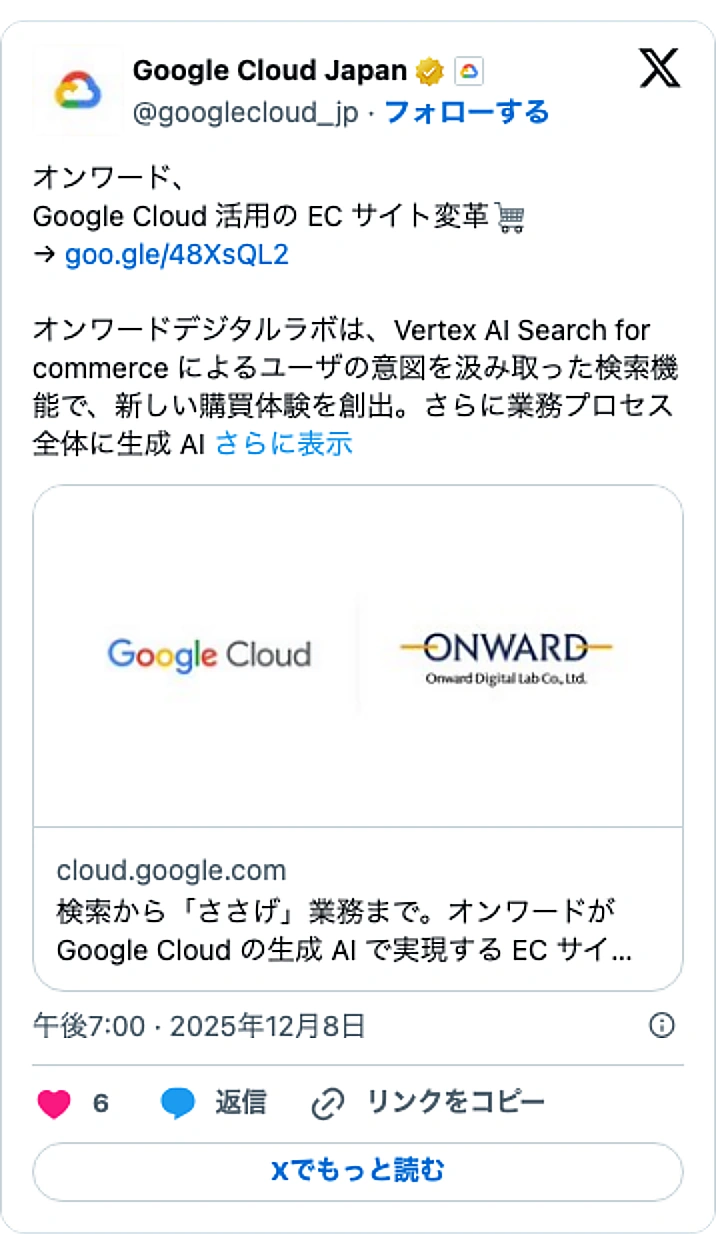Click the yellow verified badge icon
Viewport: 716px width, 1254px height.
[428, 69]
